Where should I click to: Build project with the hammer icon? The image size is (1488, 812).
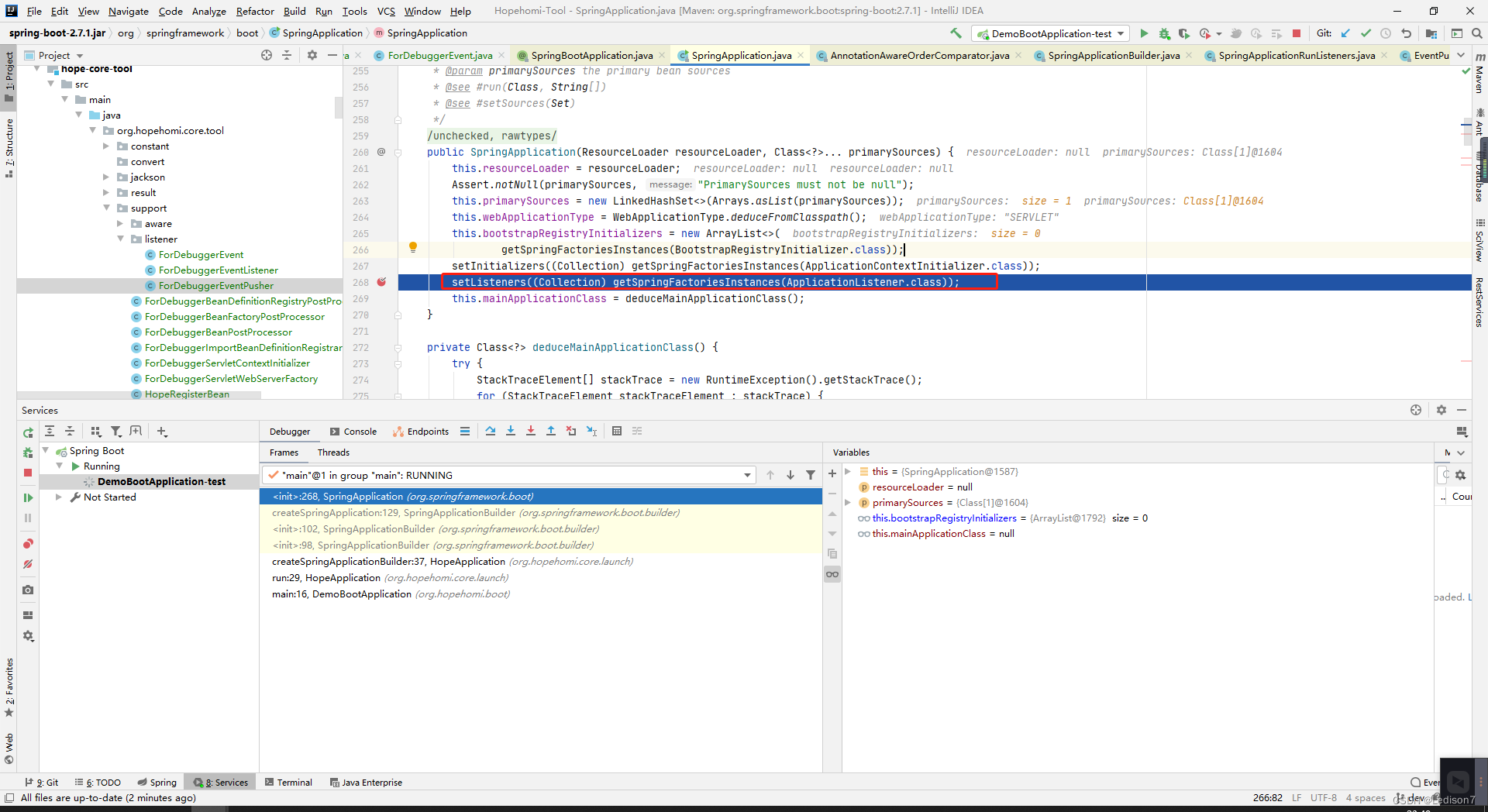pyautogui.click(x=956, y=33)
